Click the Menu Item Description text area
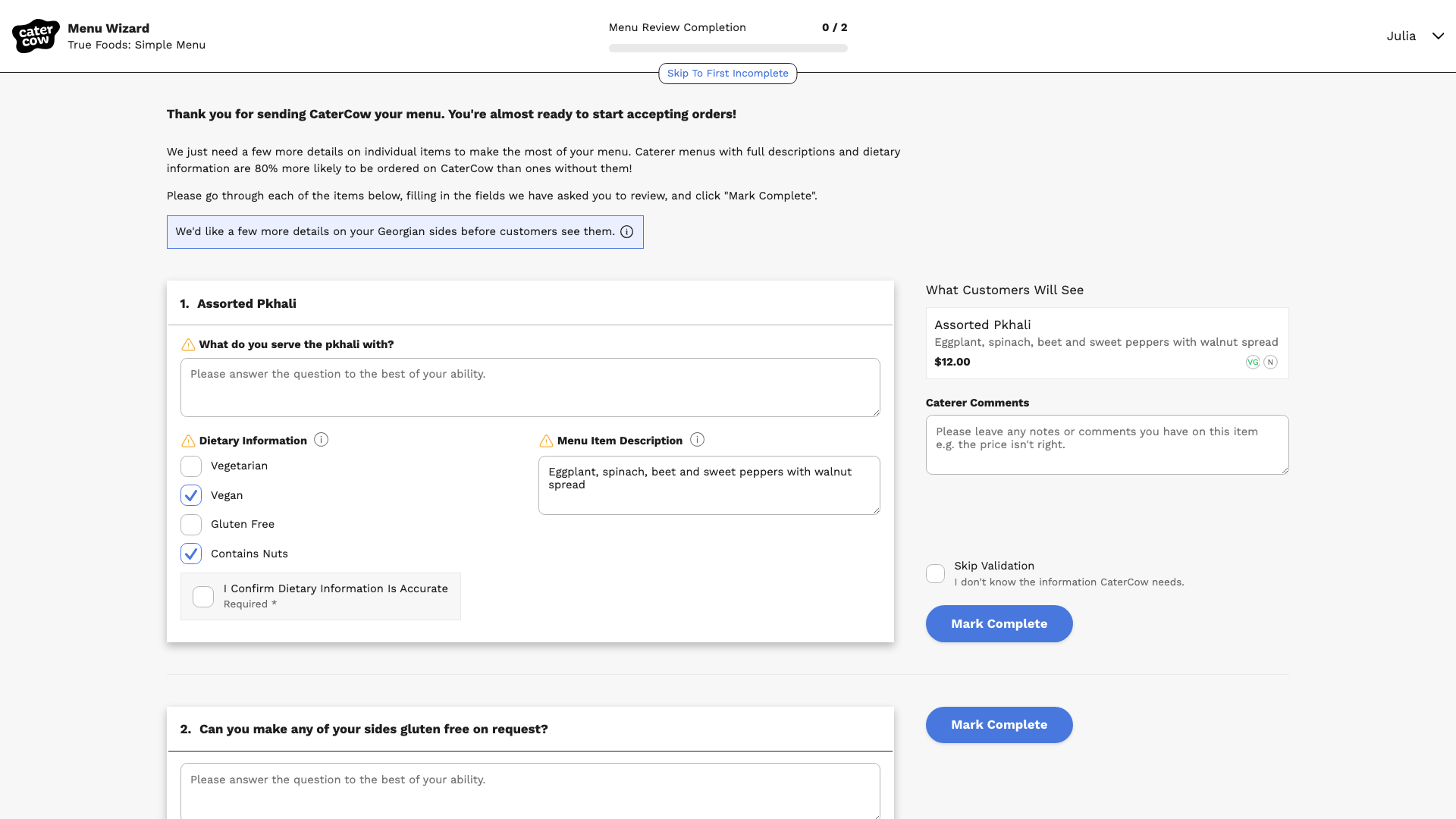This screenshot has width=1456, height=819. click(x=709, y=485)
